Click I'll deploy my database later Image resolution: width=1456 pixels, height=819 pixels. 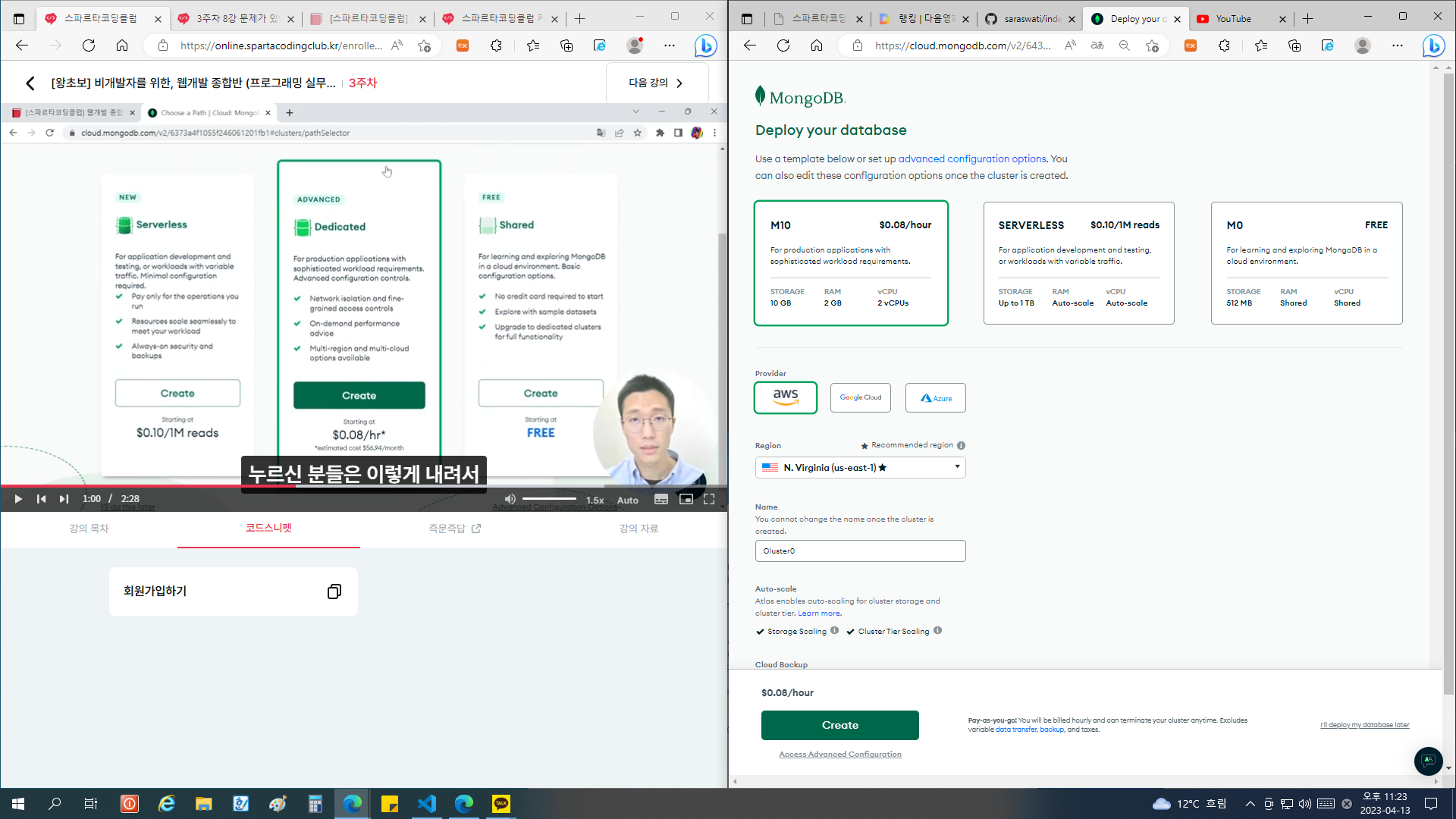coord(1364,725)
